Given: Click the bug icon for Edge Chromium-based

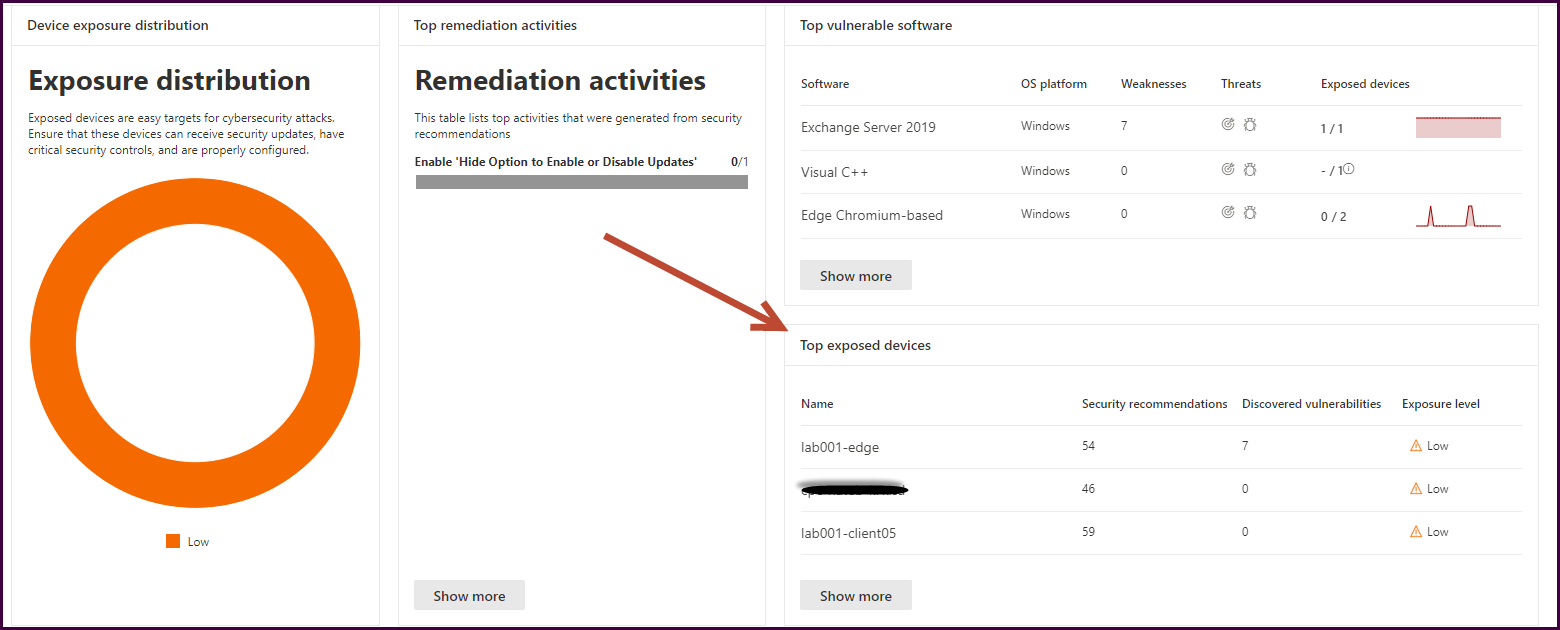Looking at the screenshot, I should coord(1249,212).
